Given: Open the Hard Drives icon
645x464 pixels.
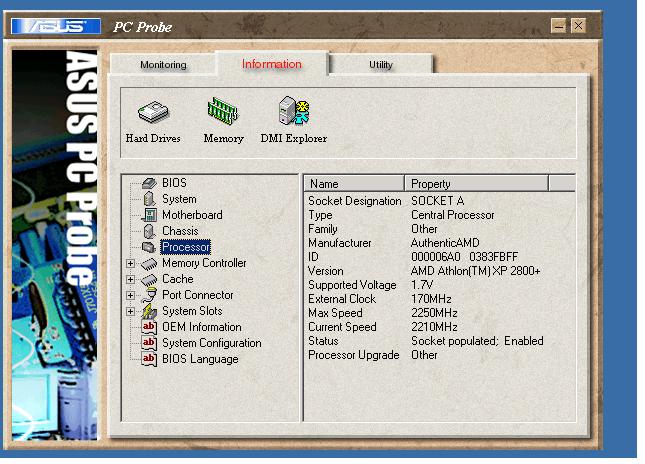Looking at the screenshot, I should point(153,112).
